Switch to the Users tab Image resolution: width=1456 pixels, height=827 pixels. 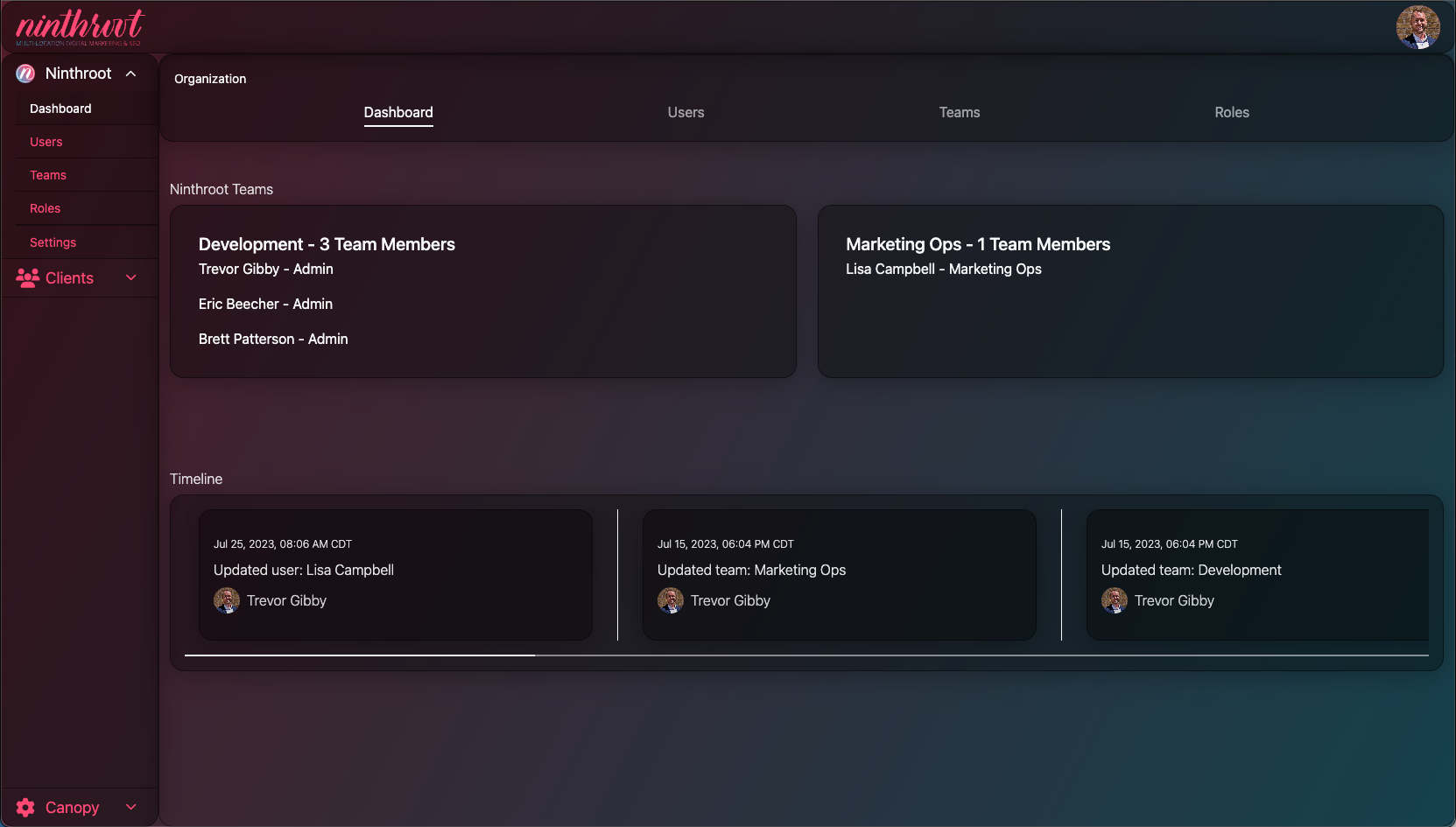pyautogui.click(x=686, y=112)
